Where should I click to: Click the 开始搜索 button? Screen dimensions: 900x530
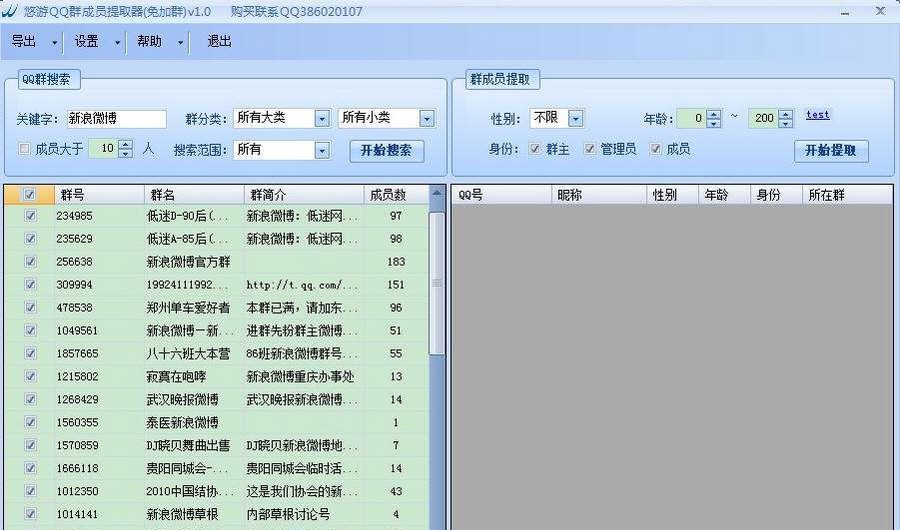(386, 151)
